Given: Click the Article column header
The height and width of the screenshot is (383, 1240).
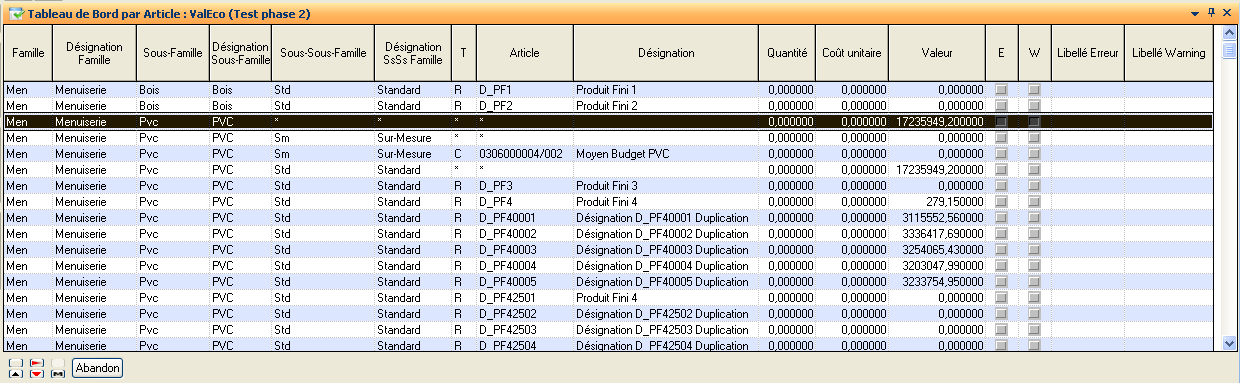Looking at the screenshot, I should point(525,53).
